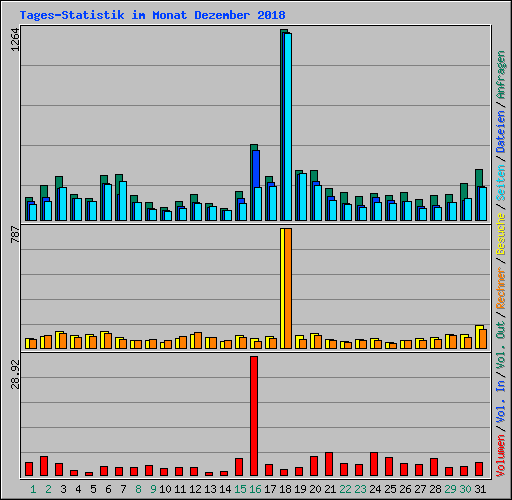This screenshot has width=512, height=500.
Task: Click the "Volumen" legend label
Action: (x=501, y=456)
